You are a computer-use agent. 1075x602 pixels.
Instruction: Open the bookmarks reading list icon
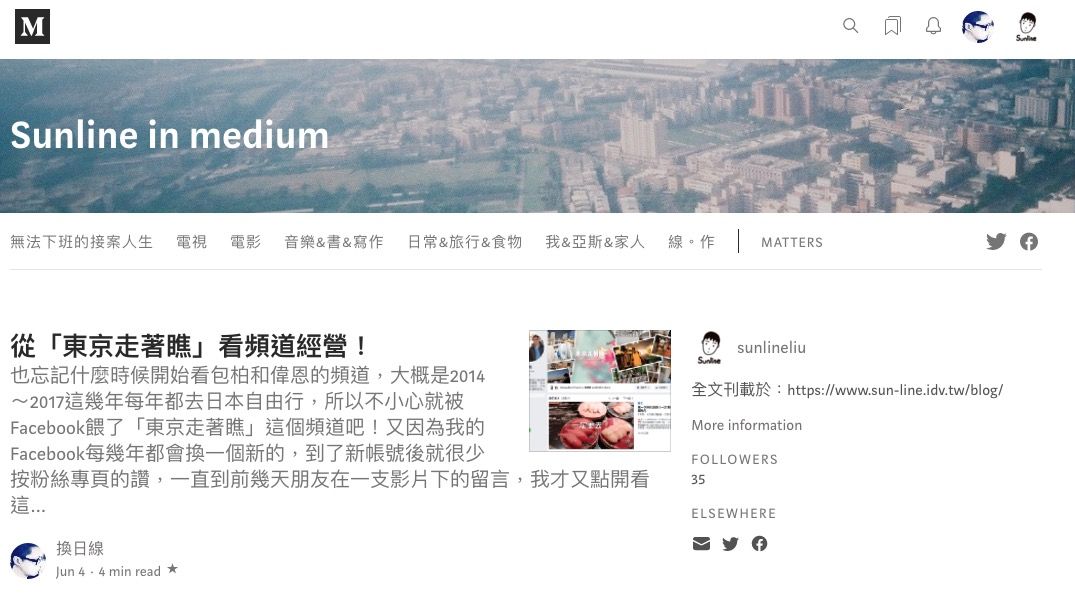click(892, 26)
